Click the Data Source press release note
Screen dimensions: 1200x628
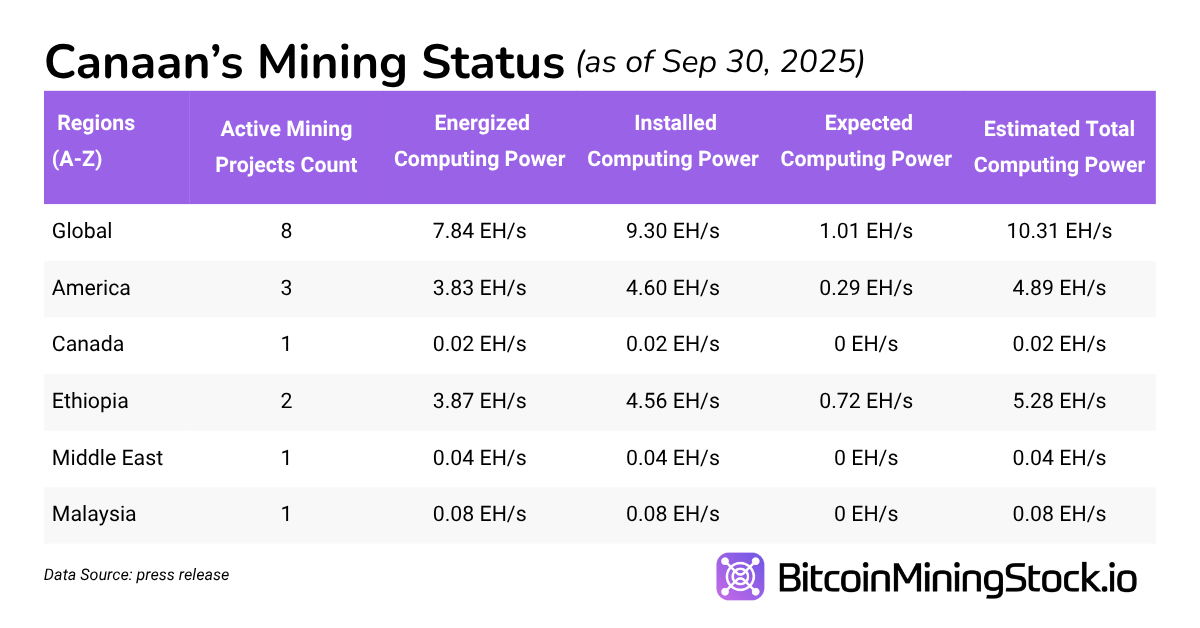[x=136, y=575]
